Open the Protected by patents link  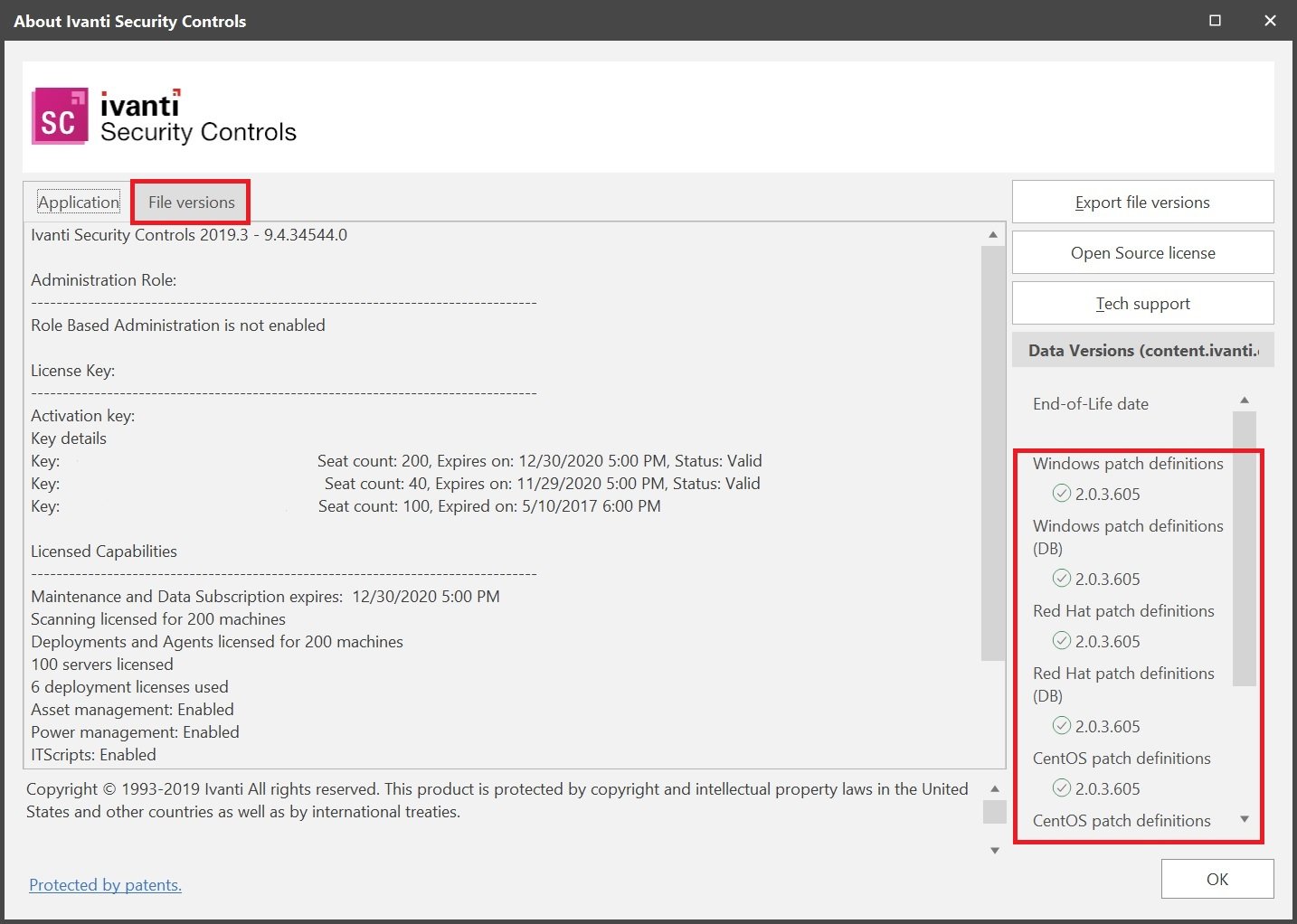(105, 884)
